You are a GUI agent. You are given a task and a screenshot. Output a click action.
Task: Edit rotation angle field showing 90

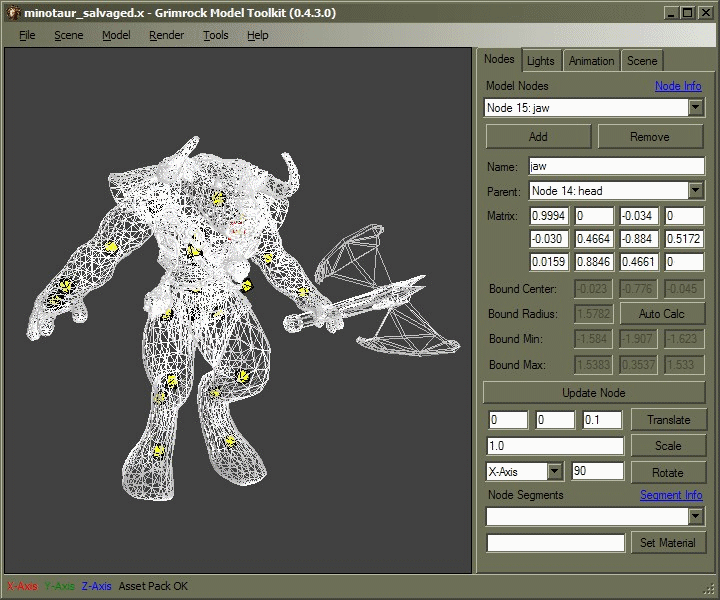pyautogui.click(x=597, y=471)
